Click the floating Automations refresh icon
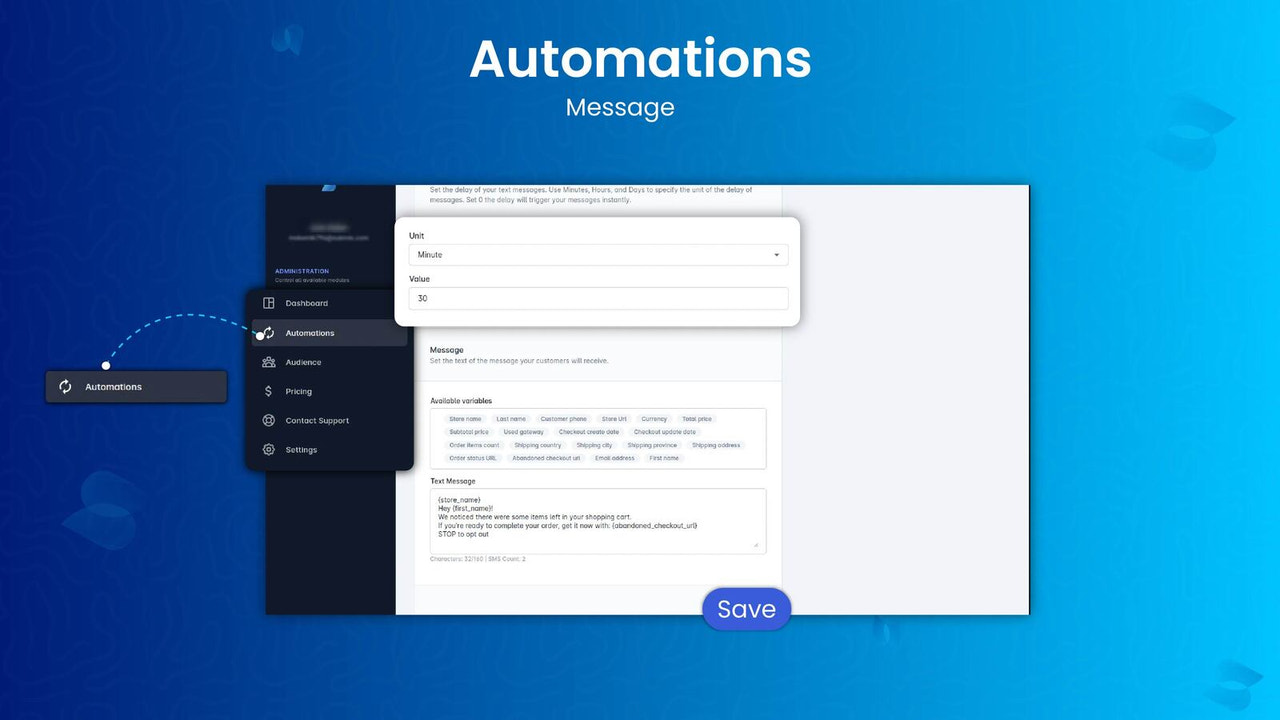 pyautogui.click(x=65, y=387)
